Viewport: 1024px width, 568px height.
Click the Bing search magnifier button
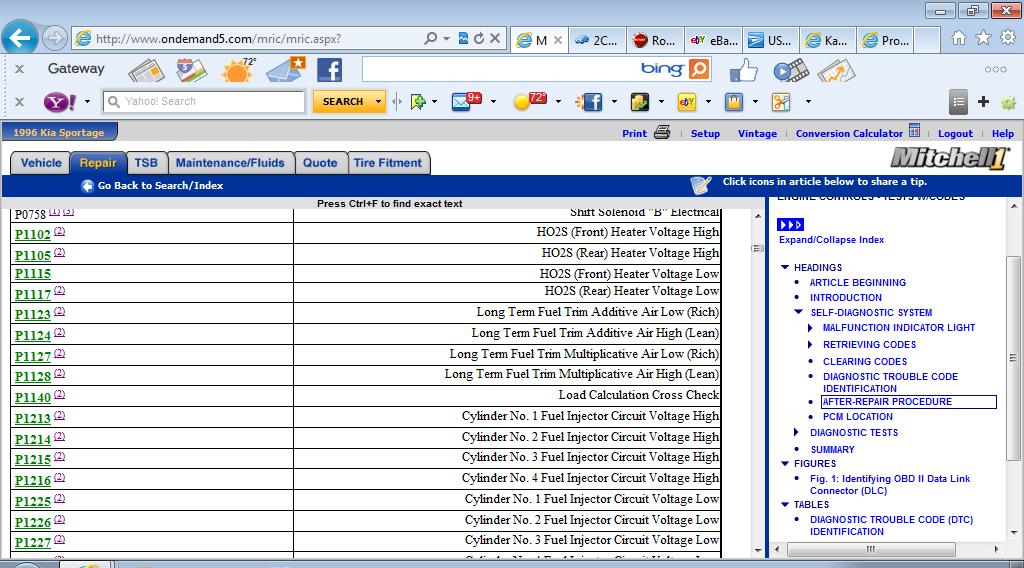(699, 69)
